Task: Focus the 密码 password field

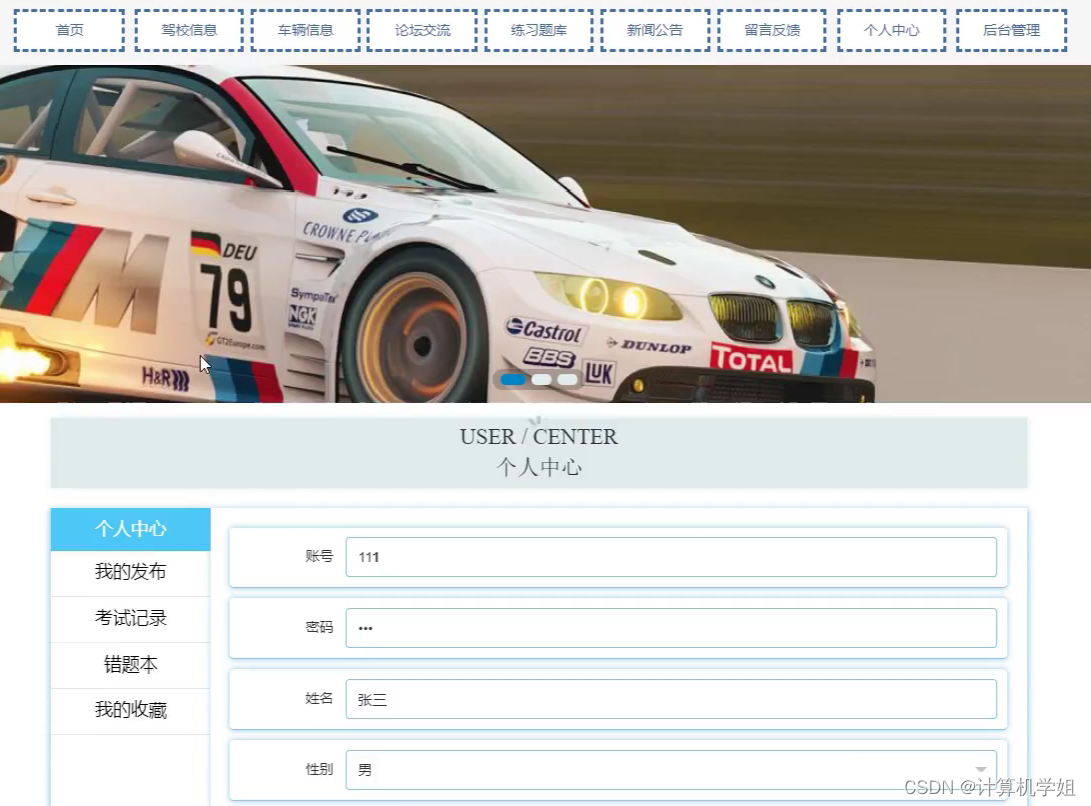Action: pos(671,628)
